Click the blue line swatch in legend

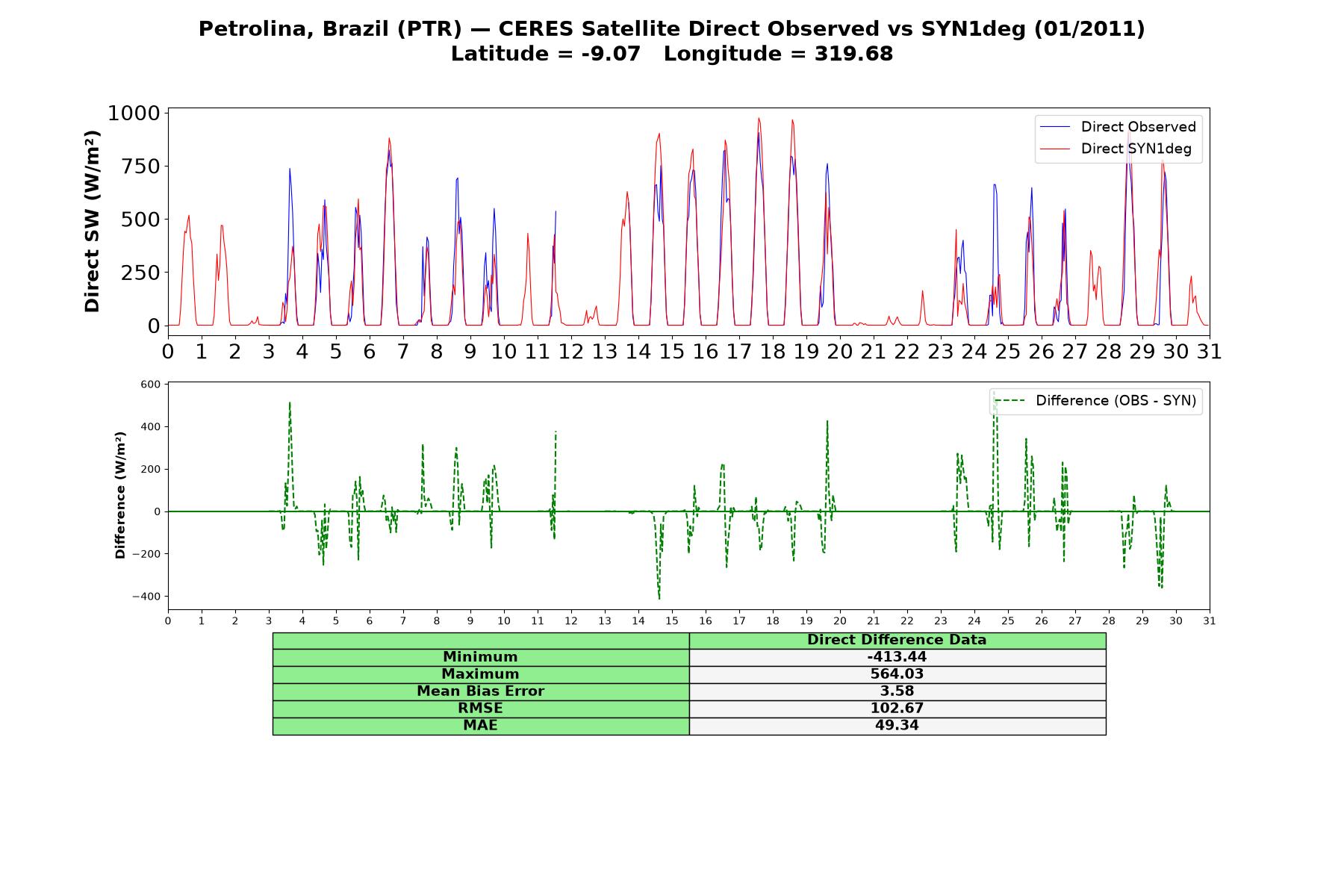[x=1055, y=128]
